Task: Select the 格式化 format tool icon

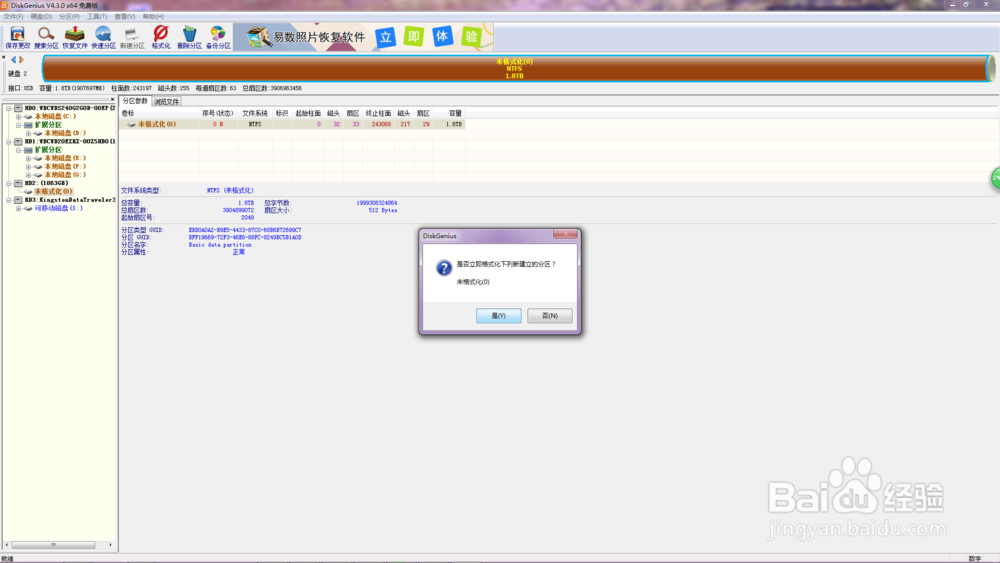Action: point(161,37)
